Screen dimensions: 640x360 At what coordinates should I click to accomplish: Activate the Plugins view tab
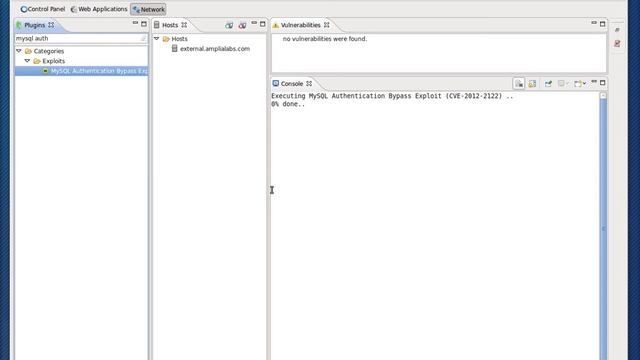(x=34, y=25)
